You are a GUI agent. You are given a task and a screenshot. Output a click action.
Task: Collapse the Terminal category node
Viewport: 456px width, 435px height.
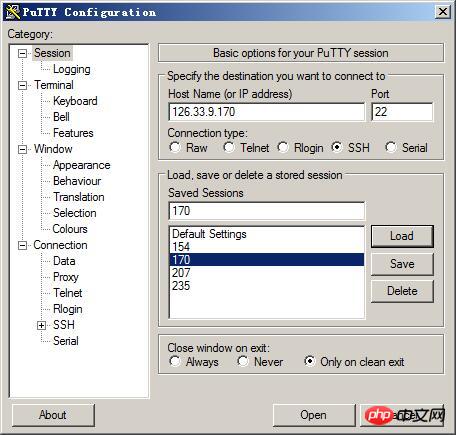tap(22, 85)
